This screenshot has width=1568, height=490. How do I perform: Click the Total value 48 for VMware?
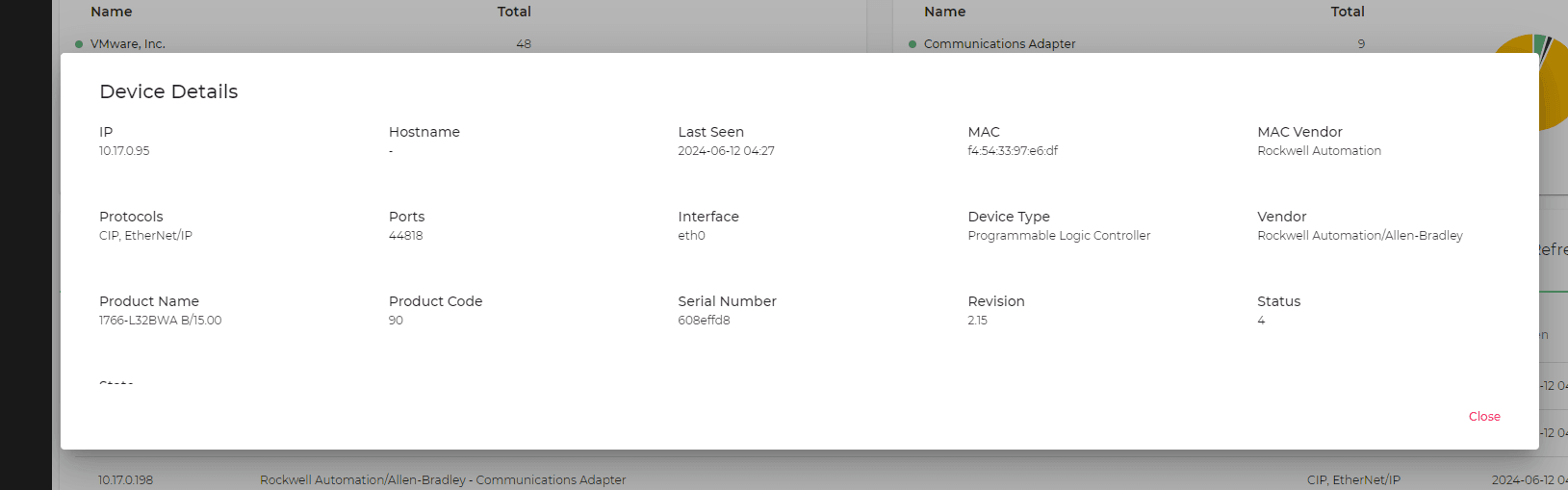coord(524,44)
